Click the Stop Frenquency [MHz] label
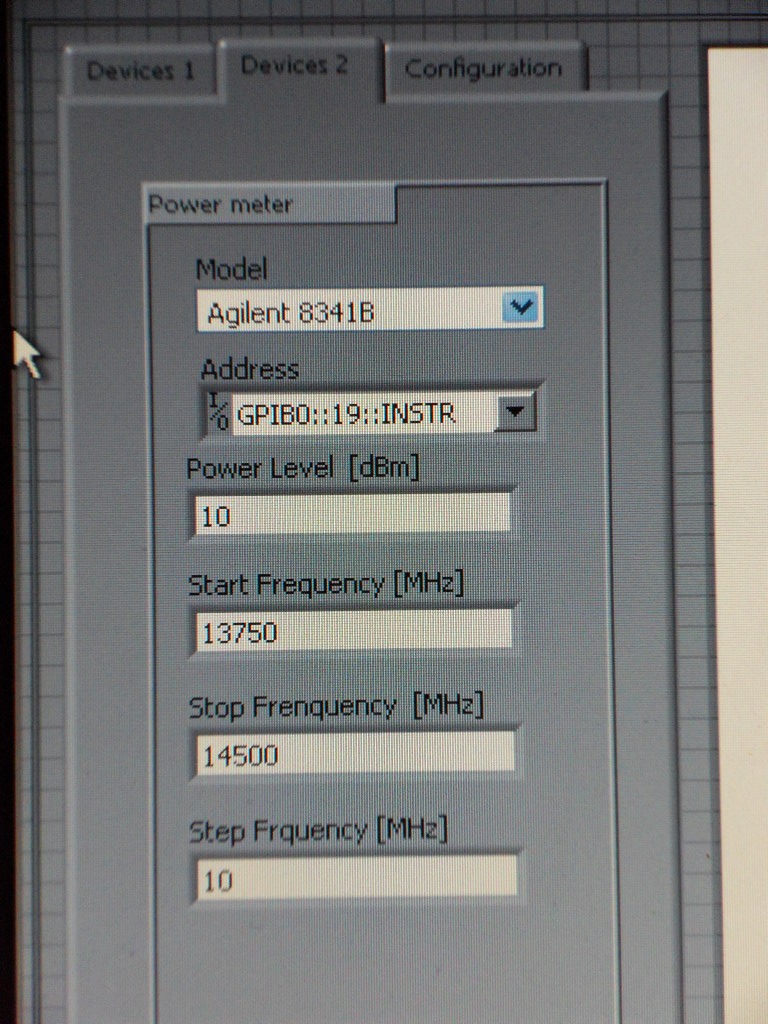This screenshot has height=1024, width=768. click(x=336, y=707)
